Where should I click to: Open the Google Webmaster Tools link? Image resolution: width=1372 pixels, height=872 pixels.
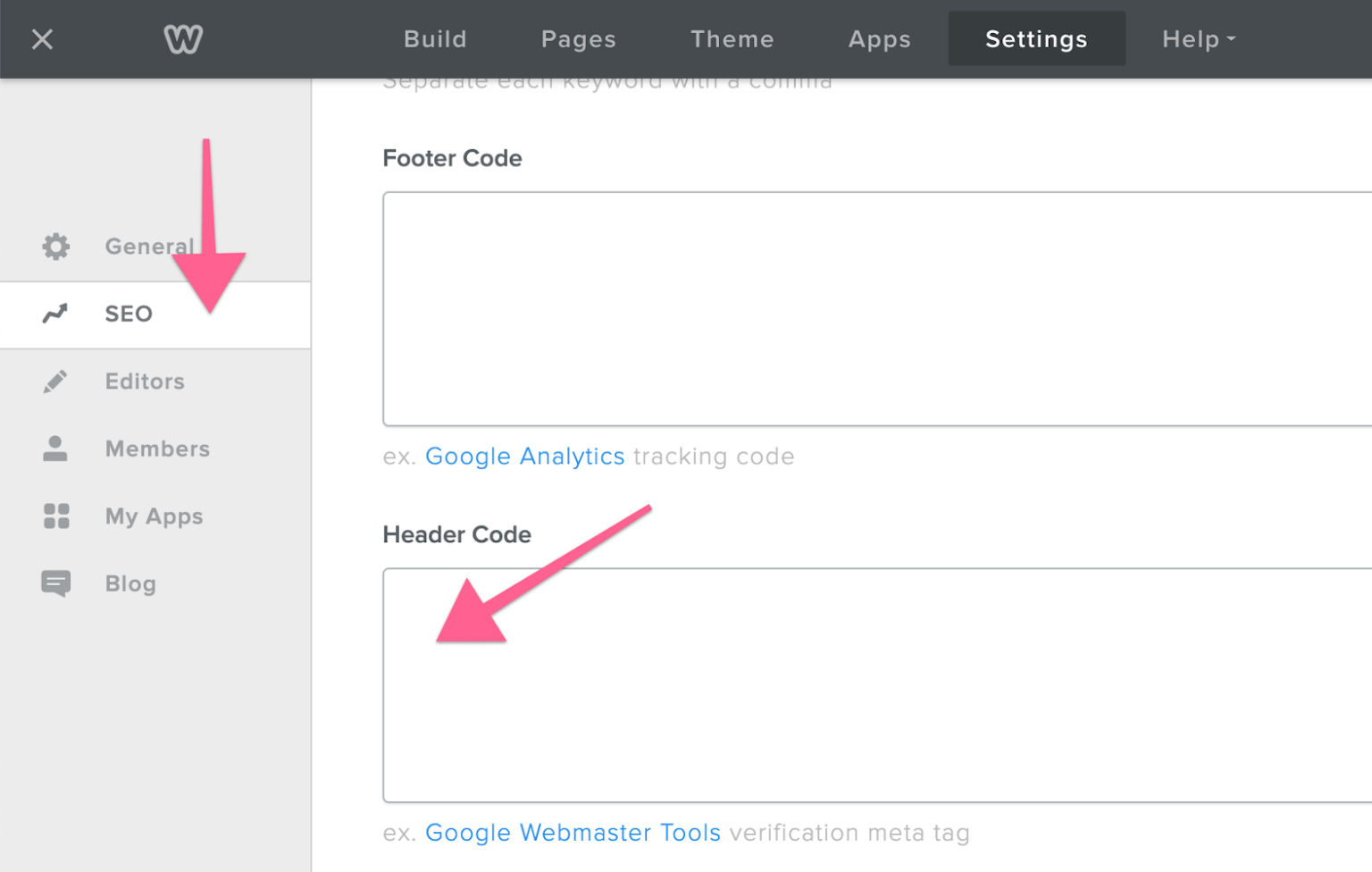[573, 832]
